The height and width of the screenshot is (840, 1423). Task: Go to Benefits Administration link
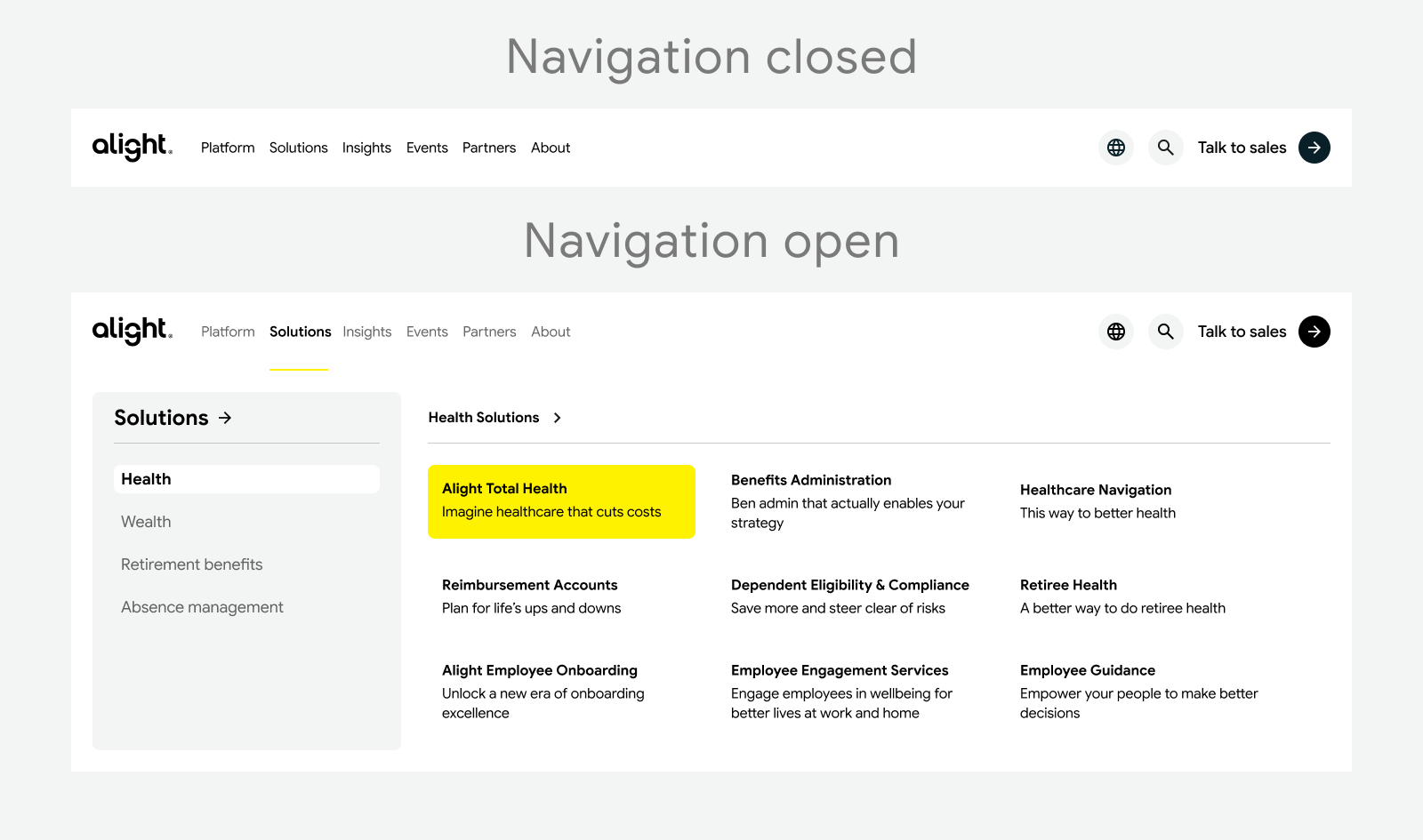(x=811, y=480)
